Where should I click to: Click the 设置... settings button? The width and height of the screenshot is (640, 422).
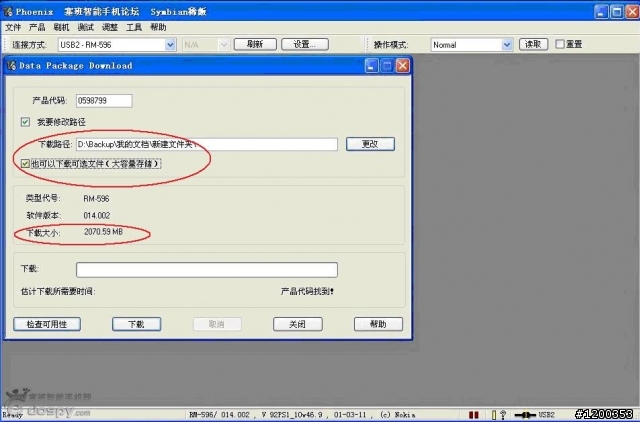coord(304,44)
